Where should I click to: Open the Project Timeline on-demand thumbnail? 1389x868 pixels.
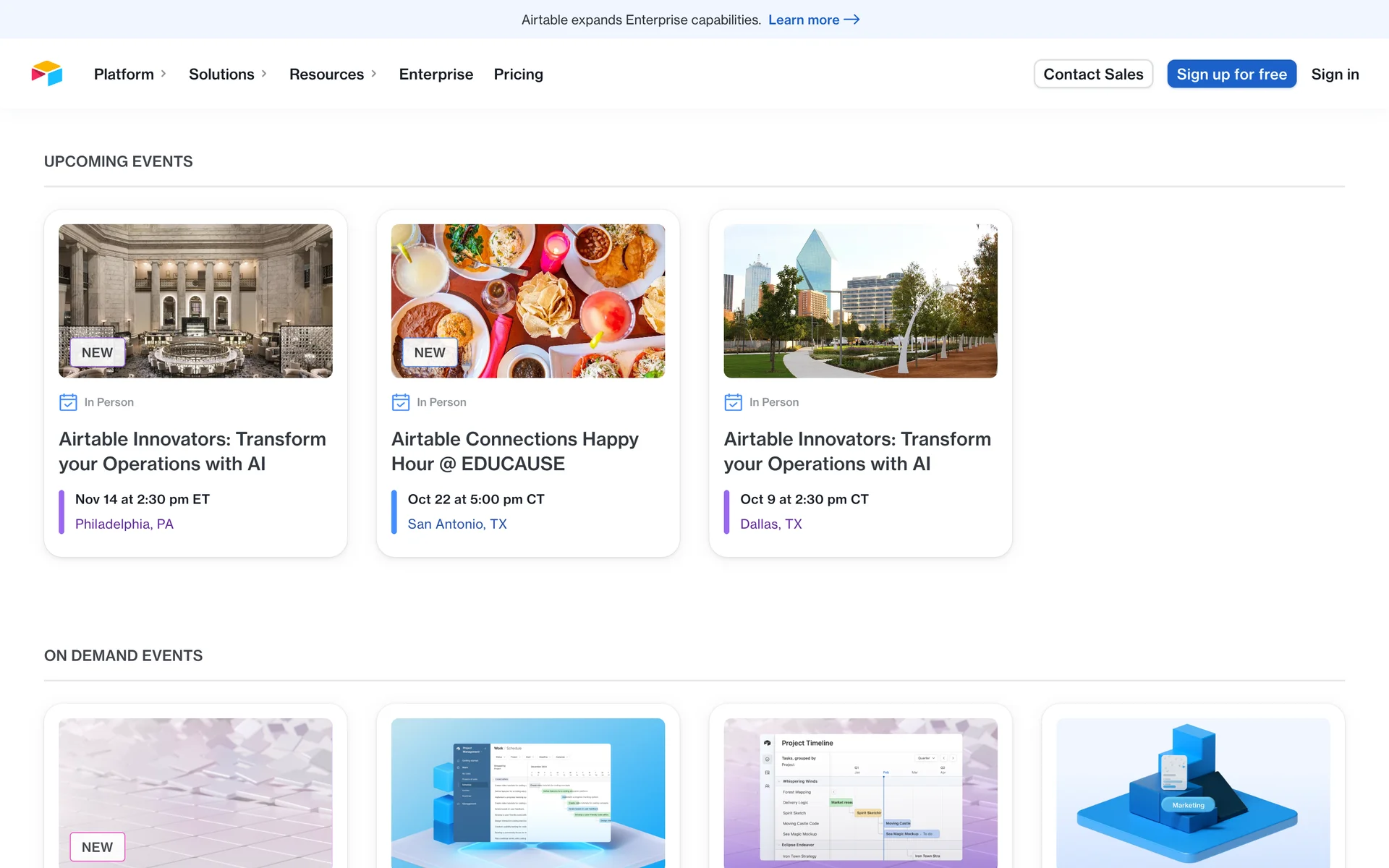click(860, 792)
